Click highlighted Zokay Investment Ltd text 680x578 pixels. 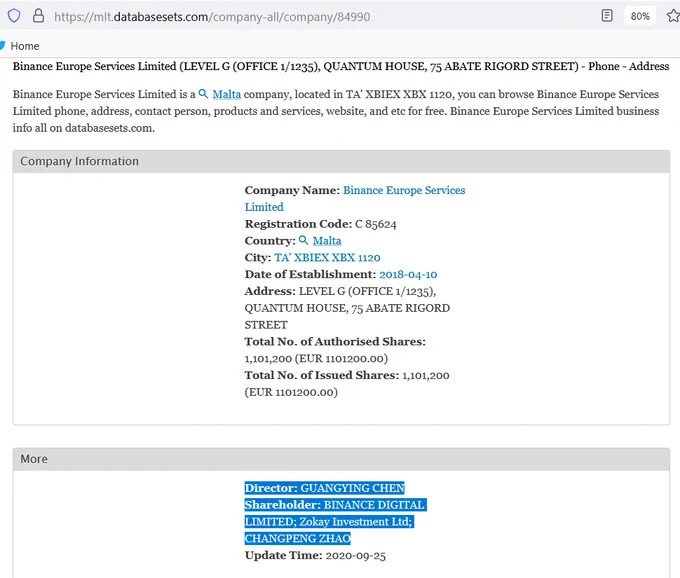(x=356, y=522)
